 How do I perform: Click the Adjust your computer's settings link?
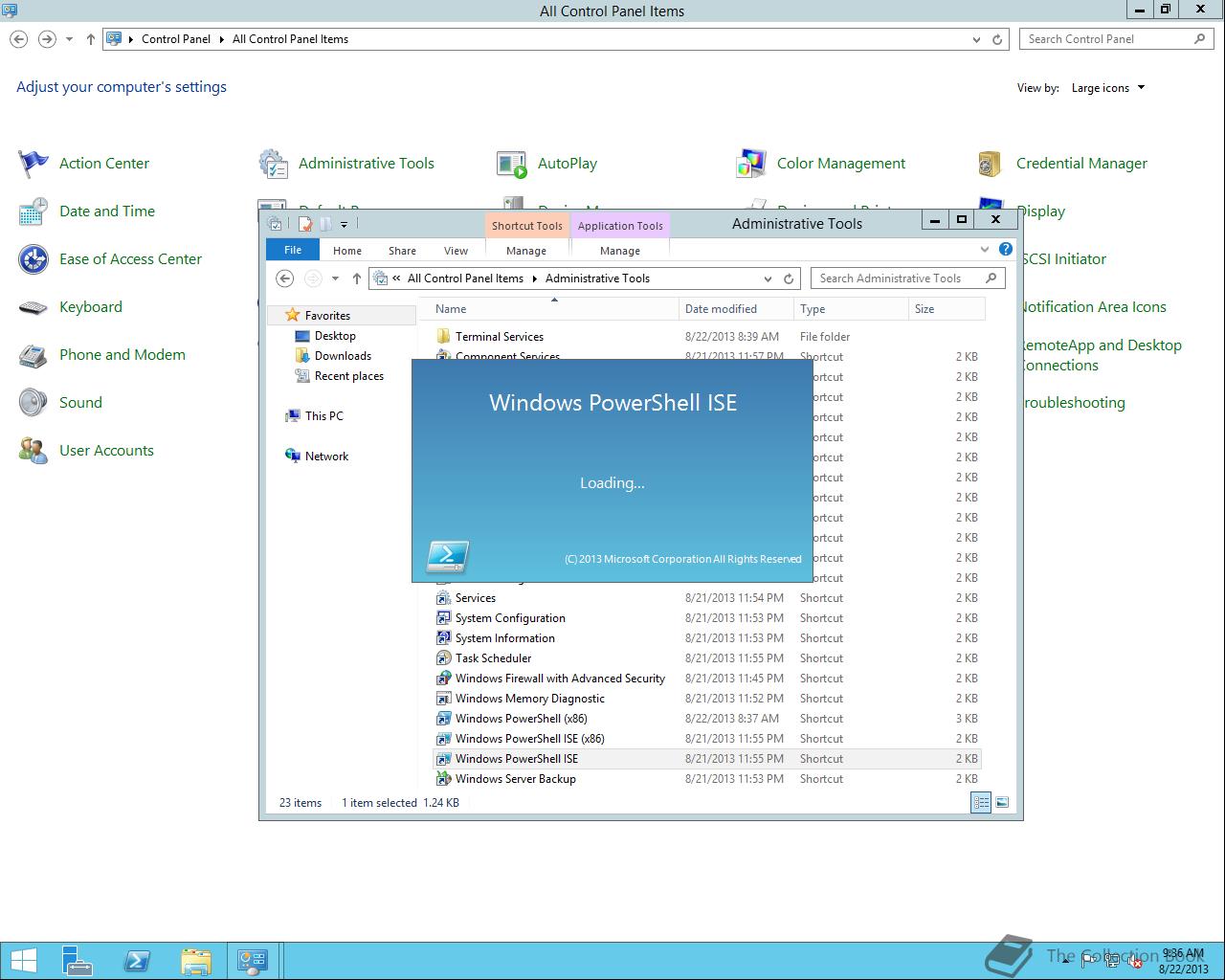121,86
